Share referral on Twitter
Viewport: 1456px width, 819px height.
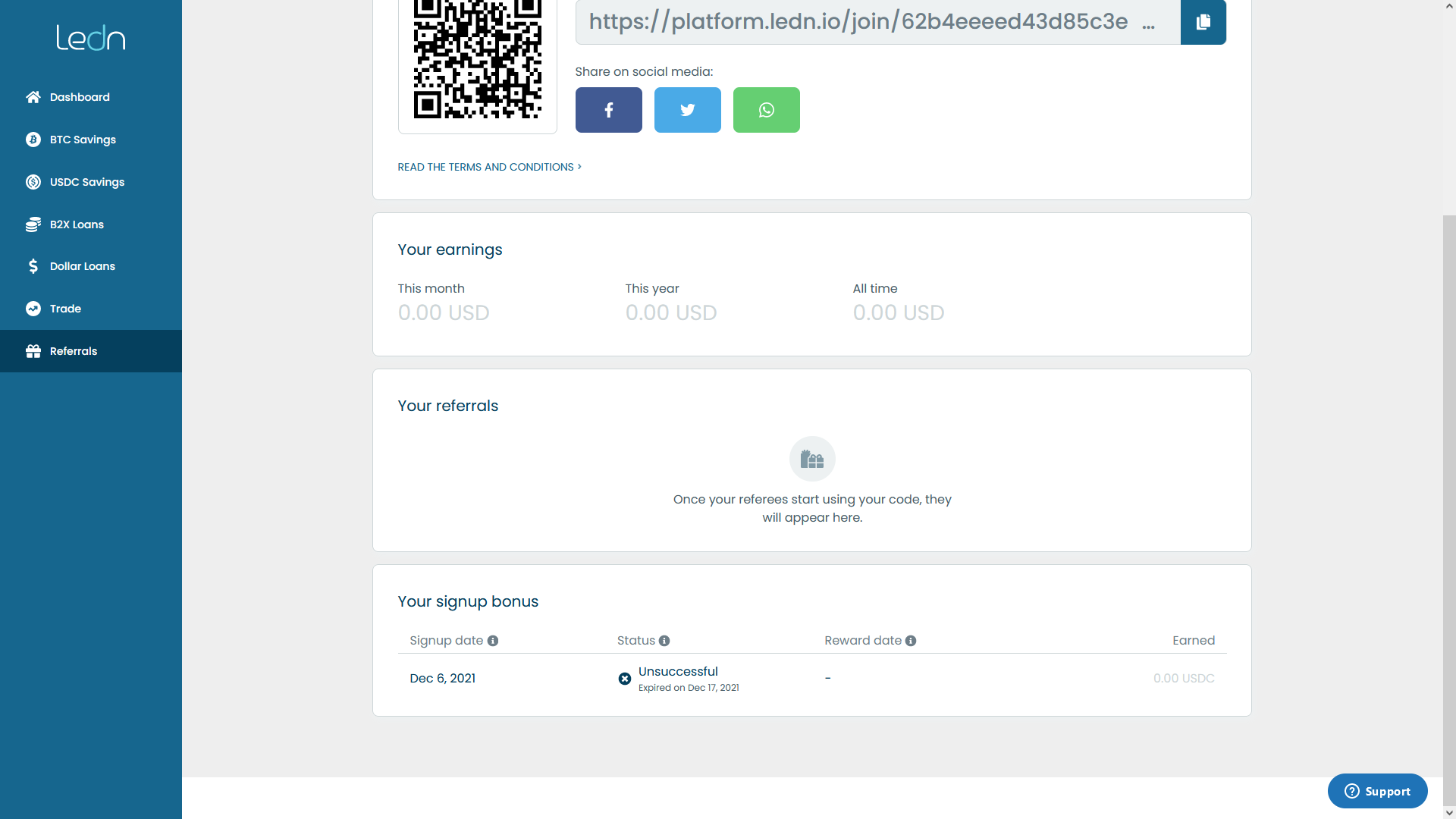pyautogui.click(x=687, y=110)
